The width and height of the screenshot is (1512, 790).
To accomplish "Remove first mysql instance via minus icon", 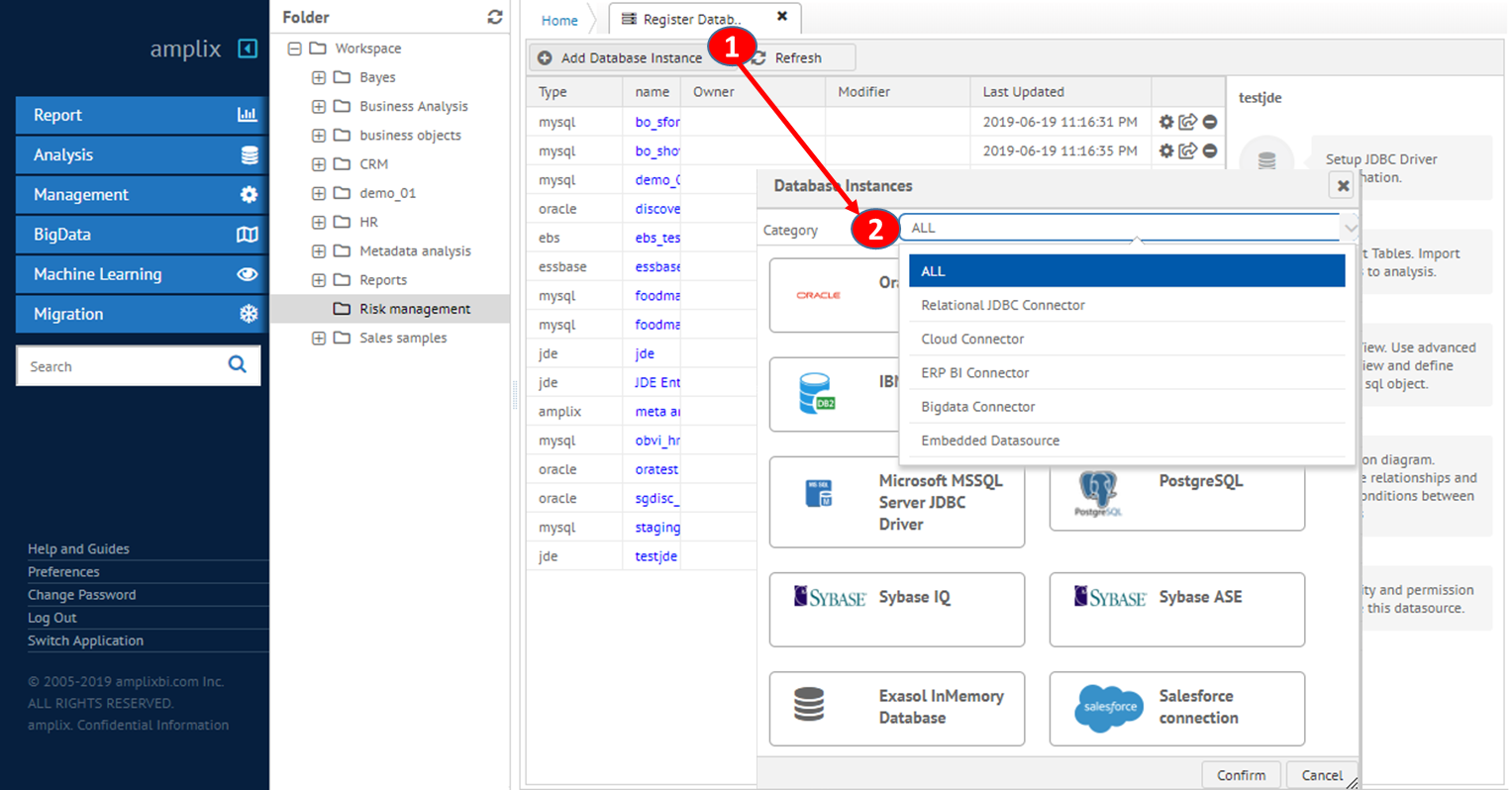I will [x=1209, y=122].
